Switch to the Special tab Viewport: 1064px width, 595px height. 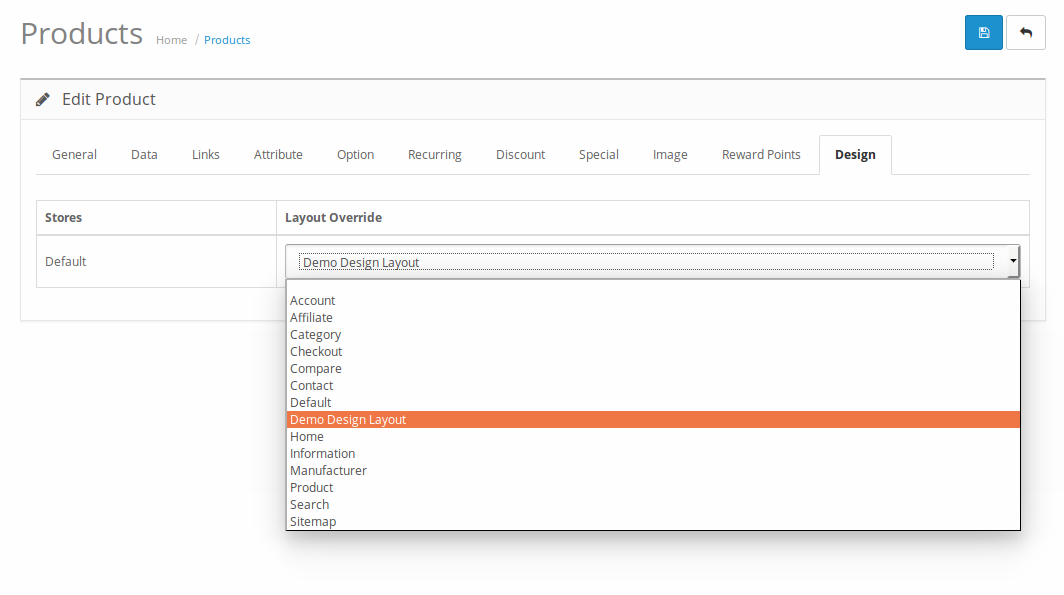pos(599,155)
